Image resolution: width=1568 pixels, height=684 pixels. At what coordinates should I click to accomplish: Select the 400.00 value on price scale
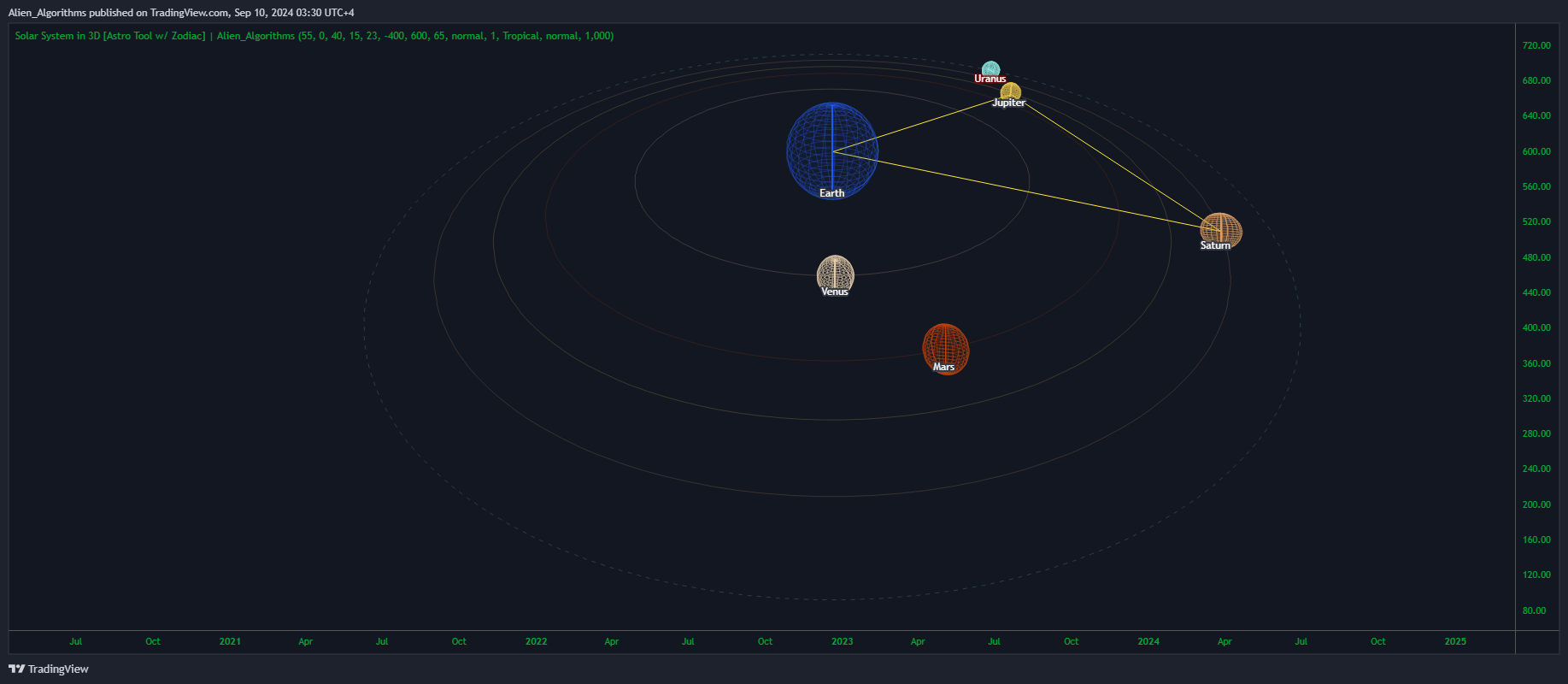point(1536,327)
